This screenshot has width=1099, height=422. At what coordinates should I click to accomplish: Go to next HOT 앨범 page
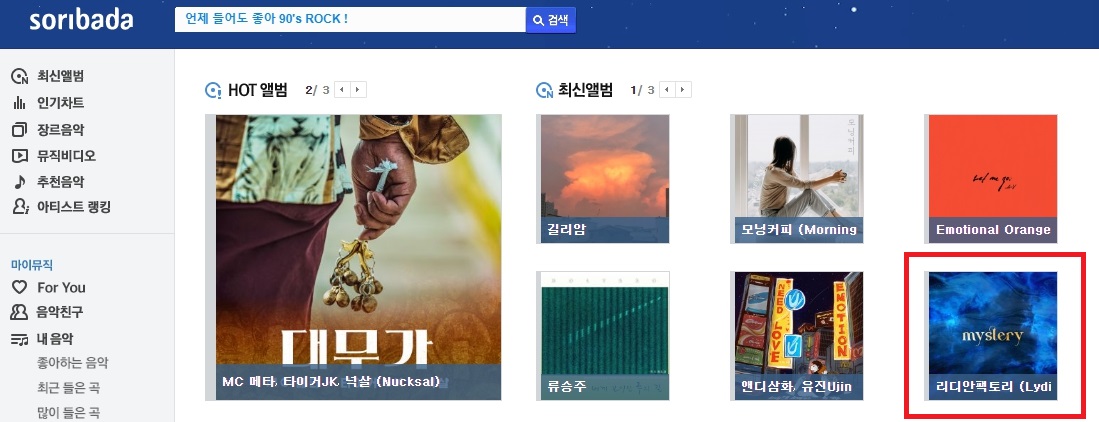[x=358, y=90]
